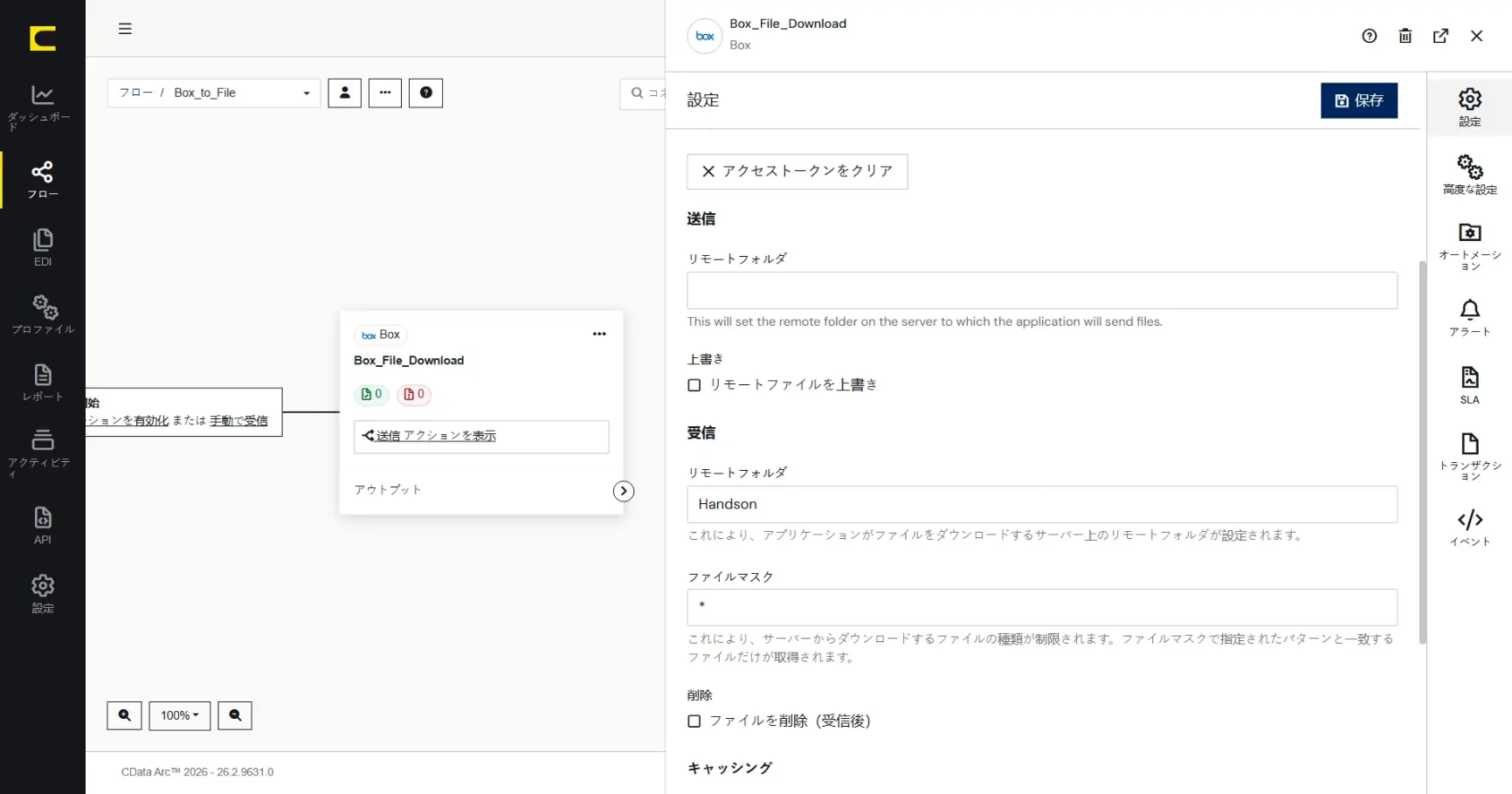Open the EDI sidebar page

tap(42, 248)
